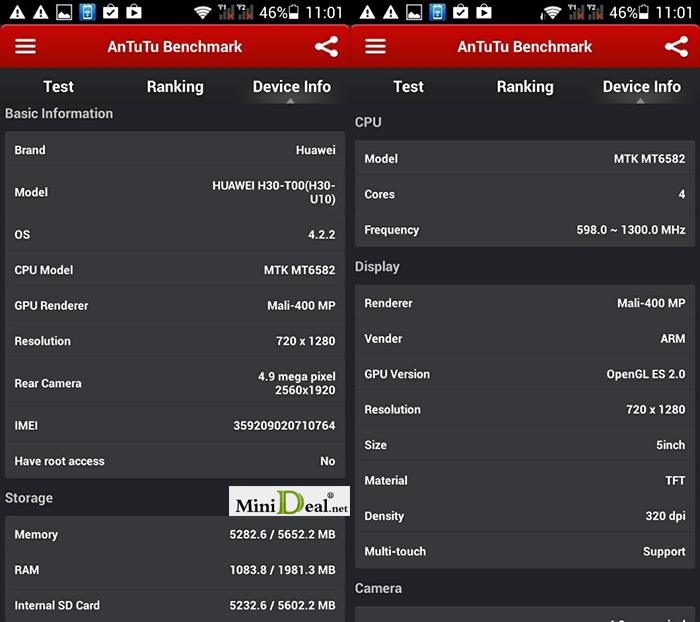
Task: Tap Resolution row in Display section
Action: [525, 409]
